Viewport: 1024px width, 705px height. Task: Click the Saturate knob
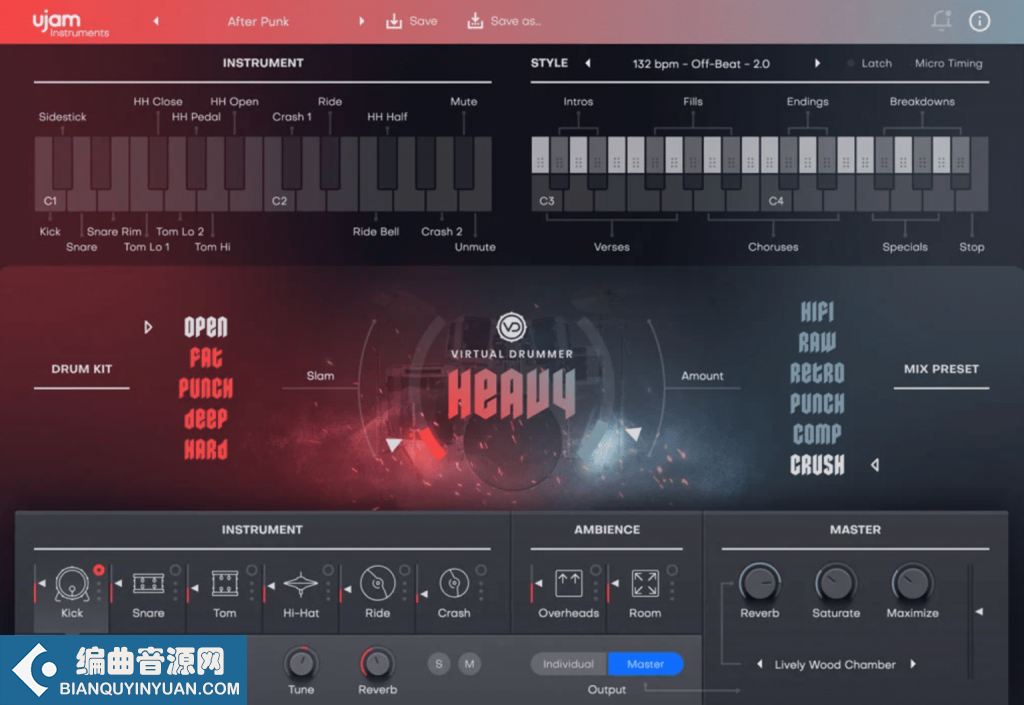[836, 582]
